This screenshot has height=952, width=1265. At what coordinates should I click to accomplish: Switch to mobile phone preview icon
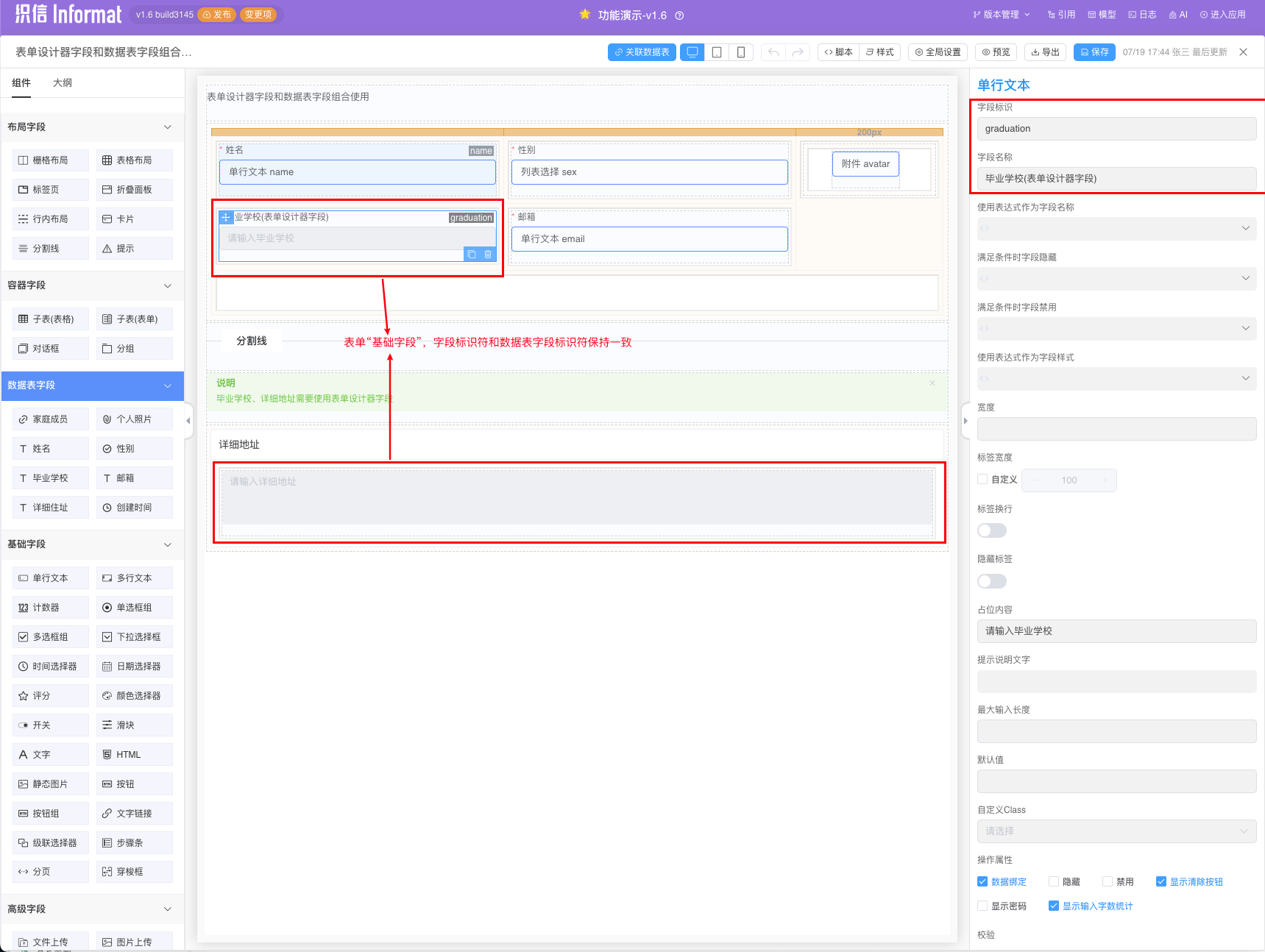[741, 52]
